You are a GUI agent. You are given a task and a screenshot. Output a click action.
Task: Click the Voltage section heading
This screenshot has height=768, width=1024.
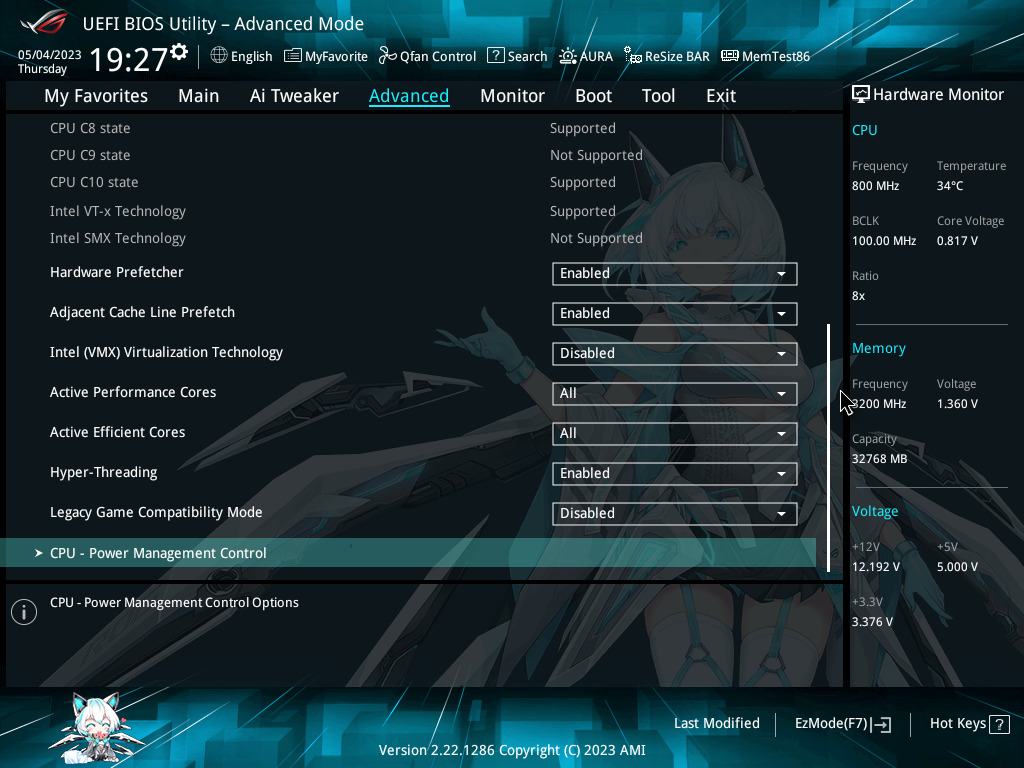(x=875, y=511)
